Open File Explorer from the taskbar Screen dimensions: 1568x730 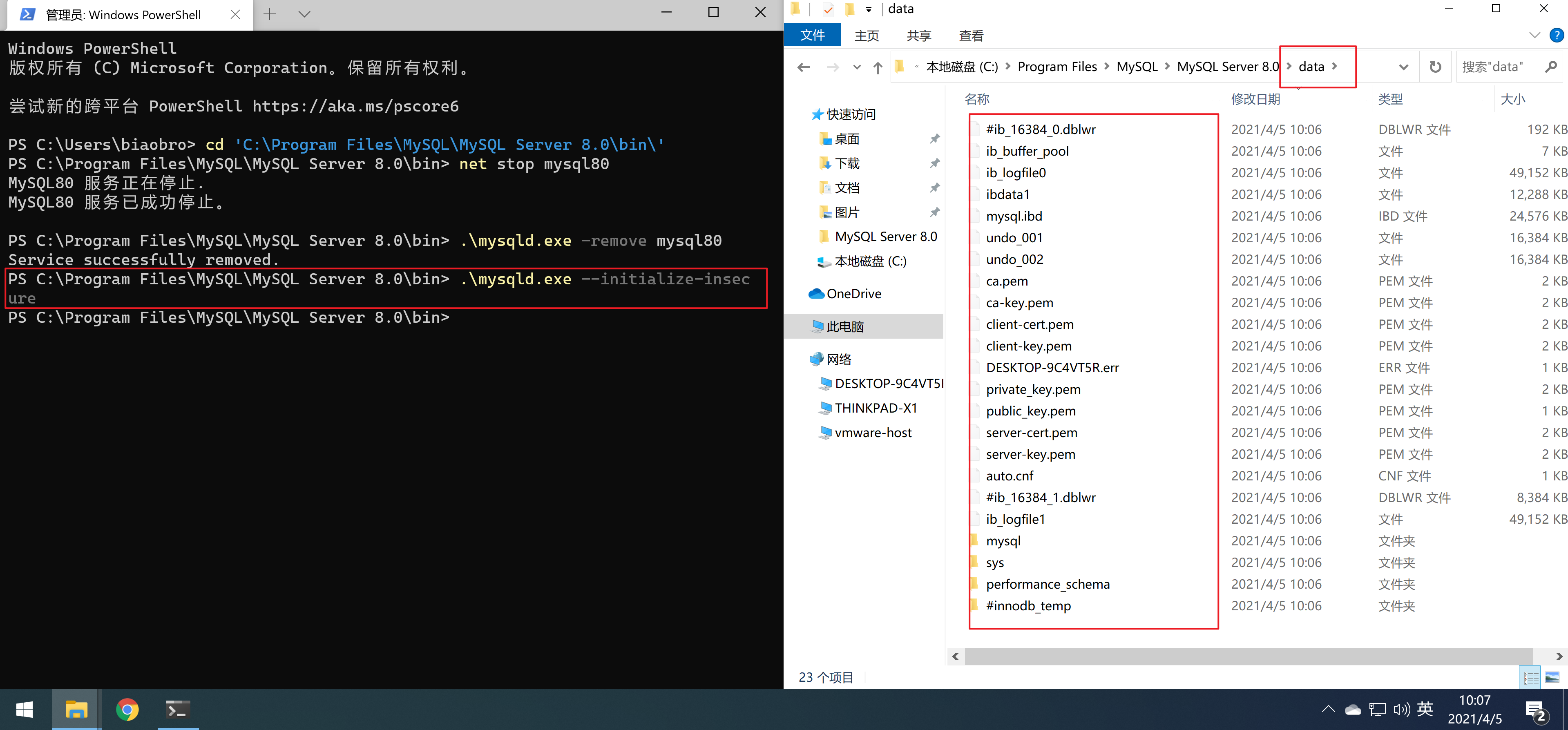tap(76, 710)
